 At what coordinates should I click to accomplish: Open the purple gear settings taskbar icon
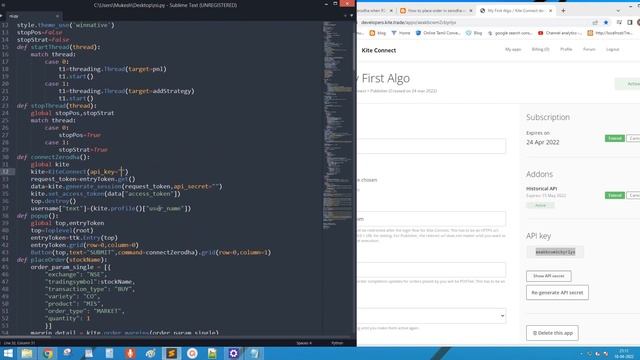(233, 353)
